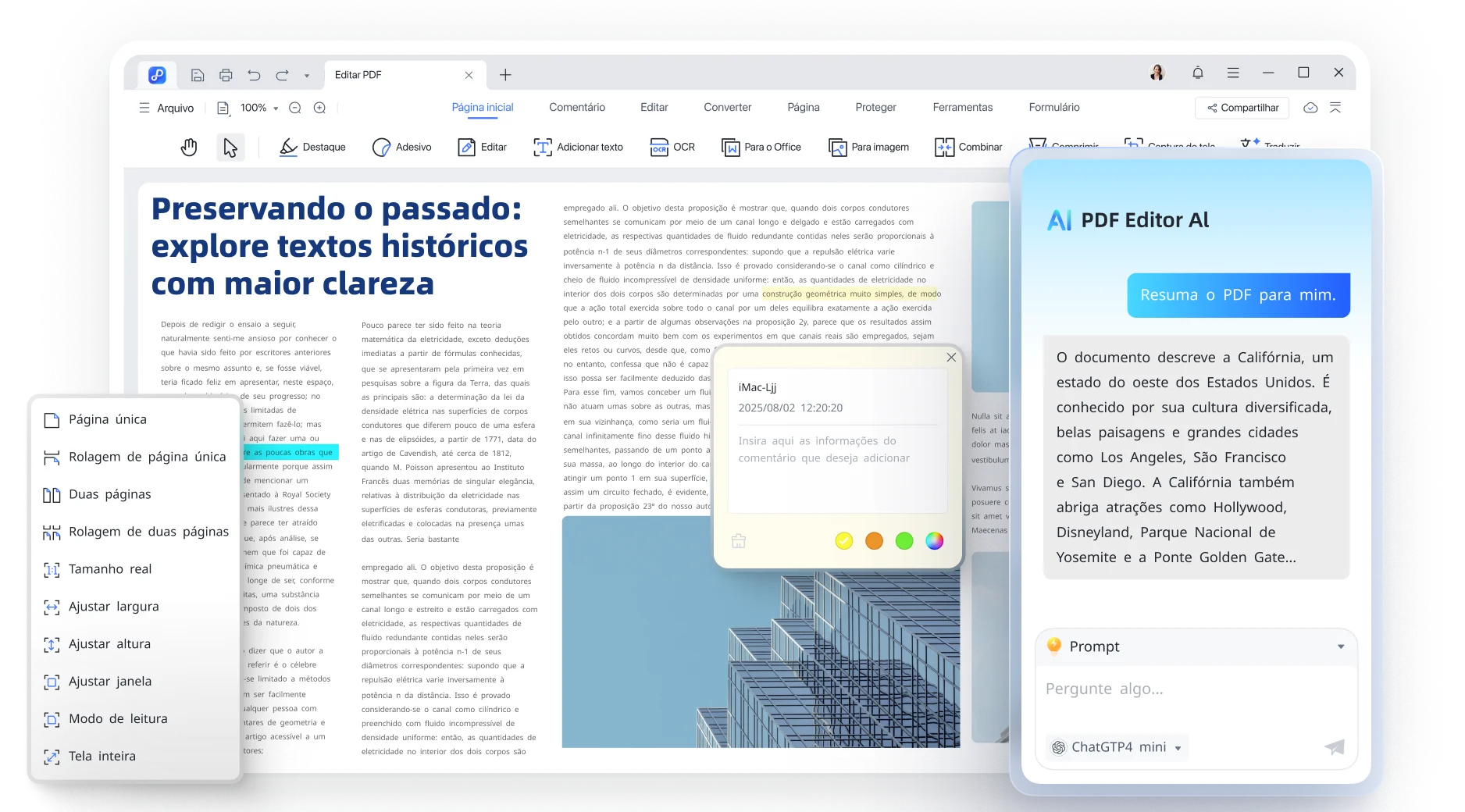Open the quick access dropdown arrow
This screenshot has height=812, width=1465.
click(x=307, y=76)
